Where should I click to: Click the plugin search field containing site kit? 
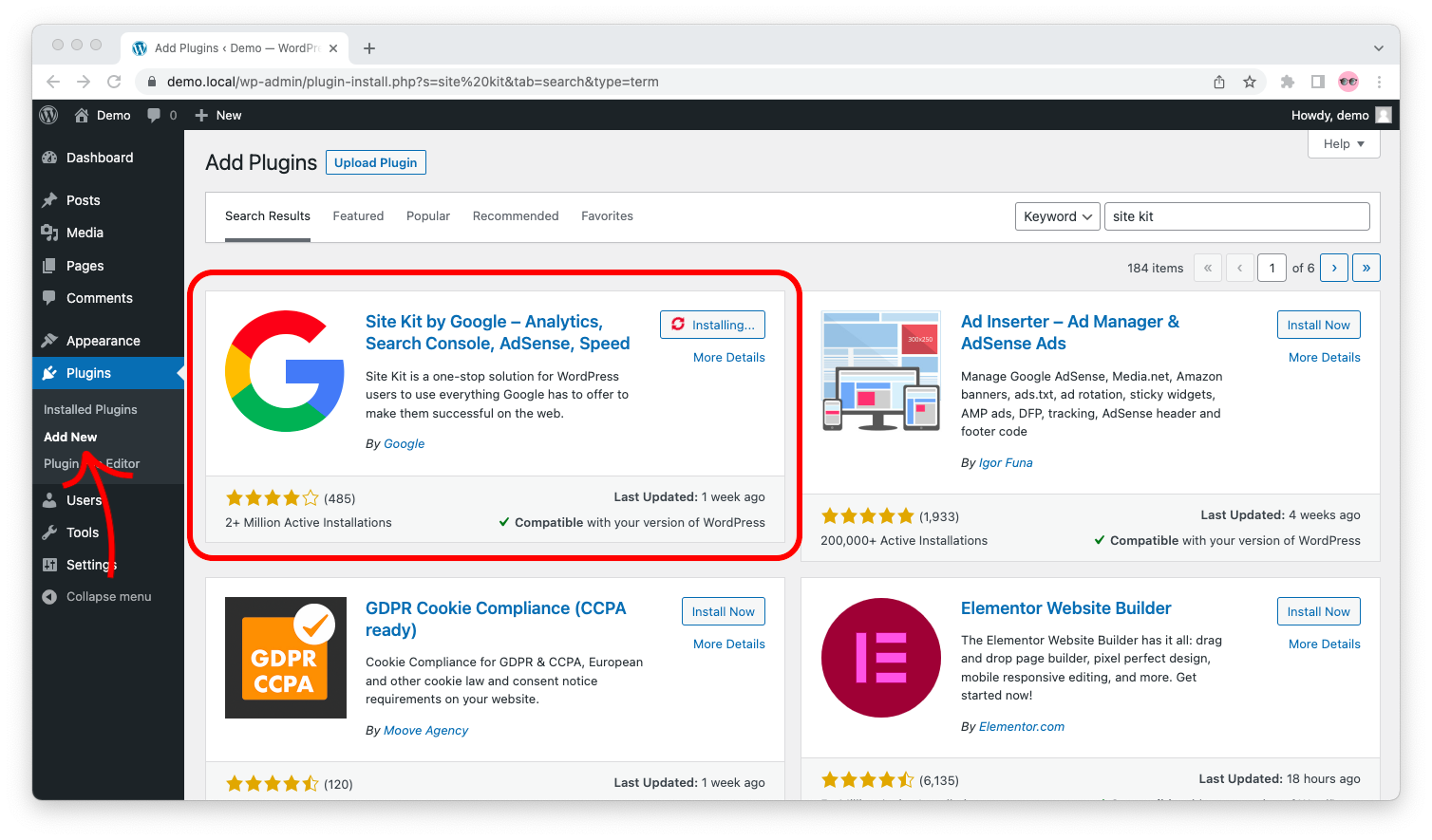click(1237, 216)
